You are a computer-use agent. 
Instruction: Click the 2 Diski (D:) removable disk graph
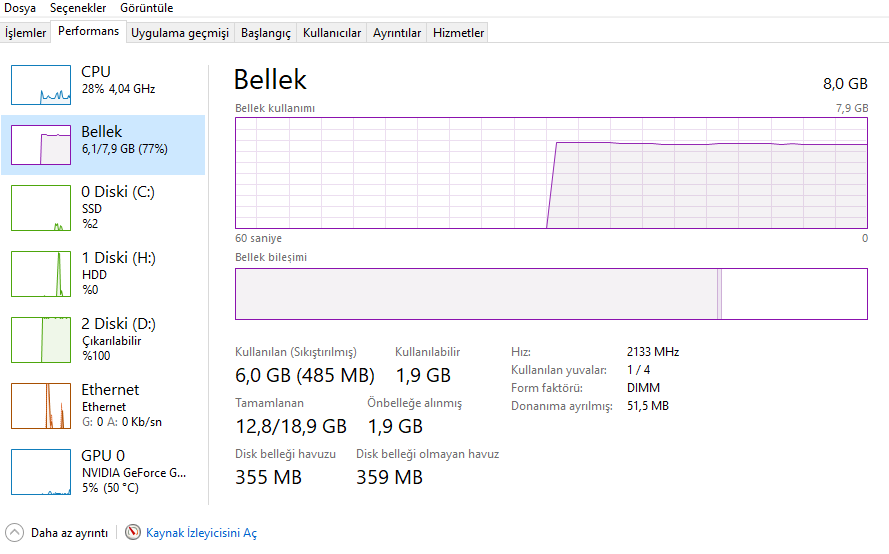[x=41, y=339]
